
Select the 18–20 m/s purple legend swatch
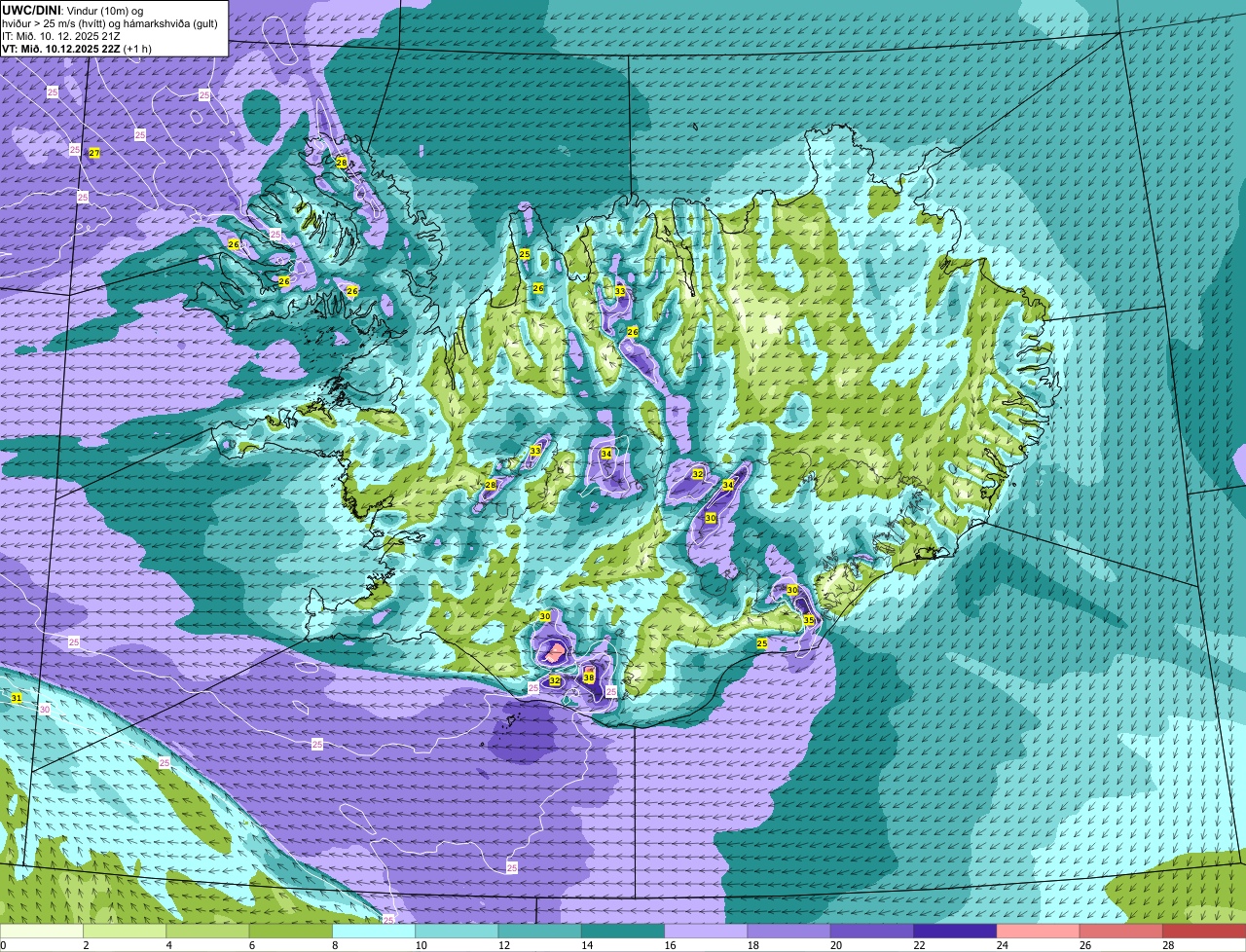click(789, 931)
